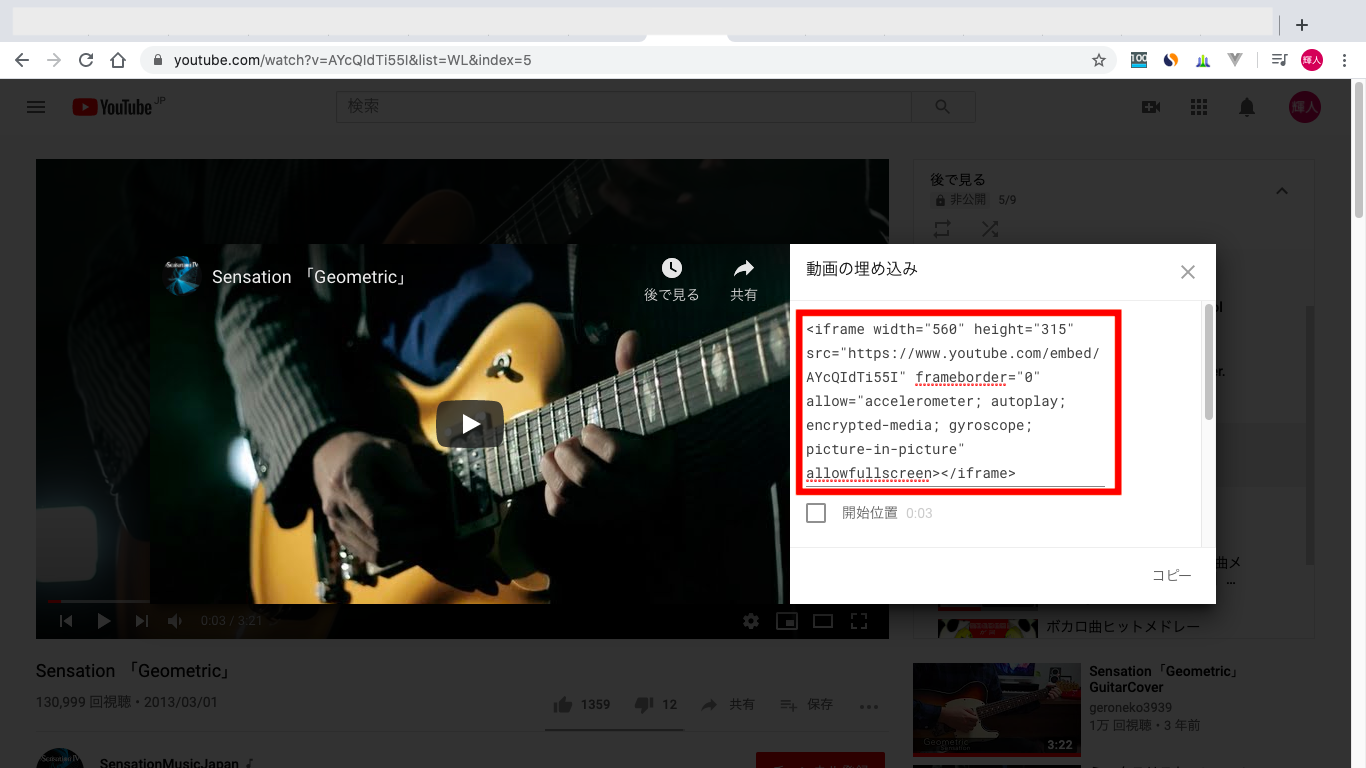The height and width of the screenshot is (768, 1366).
Task: Open the YouTube apps grid icon
Action: (x=1198, y=107)
